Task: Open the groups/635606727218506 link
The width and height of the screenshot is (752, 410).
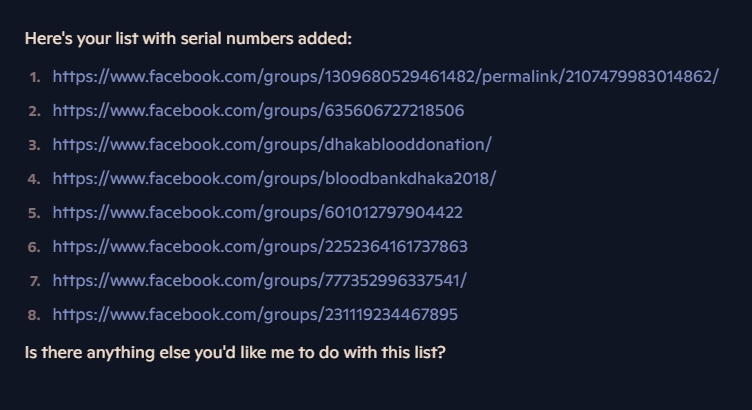Action: tap(258, 111)
